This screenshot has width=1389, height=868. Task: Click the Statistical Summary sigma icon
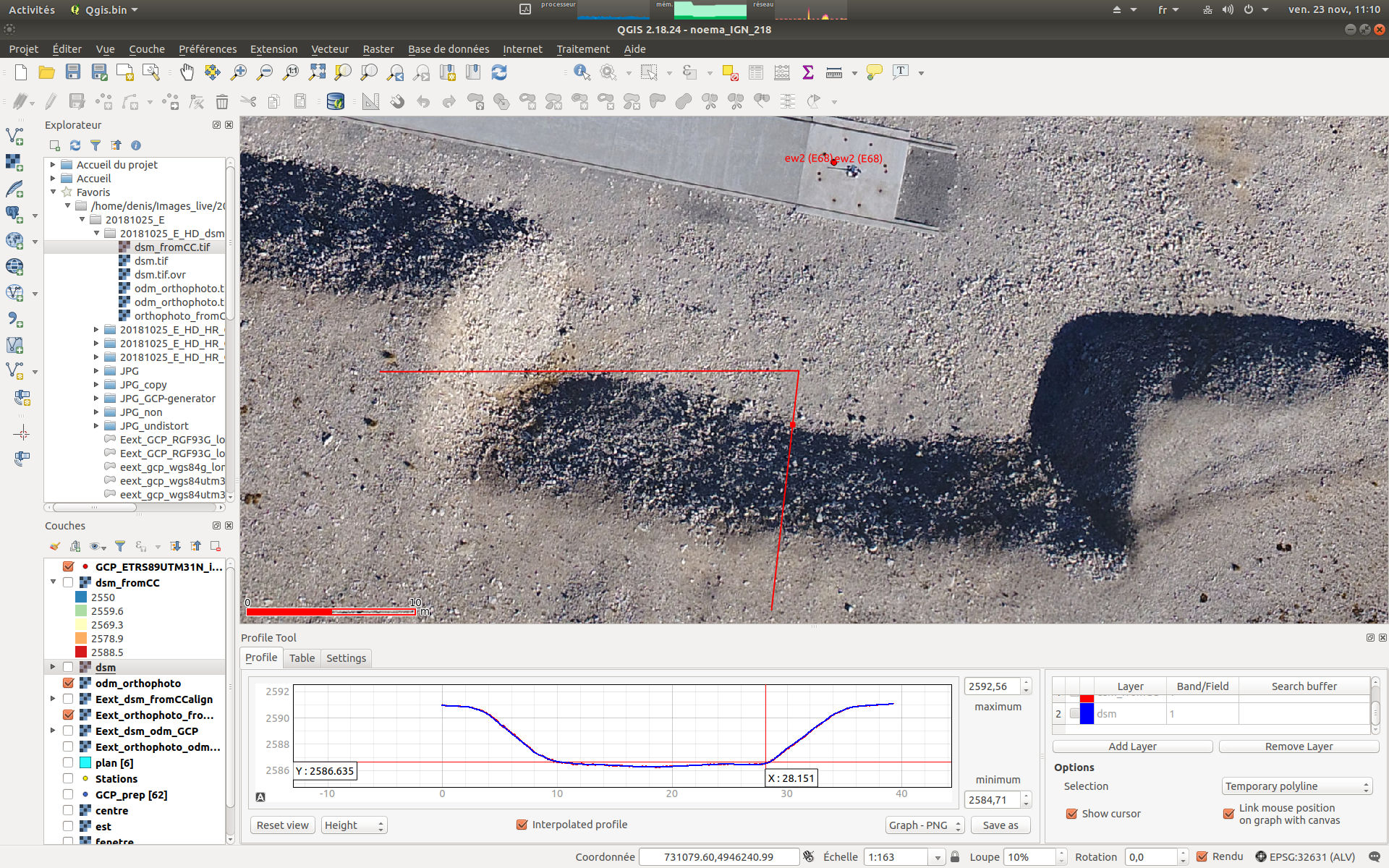click(x=807, y=72)
